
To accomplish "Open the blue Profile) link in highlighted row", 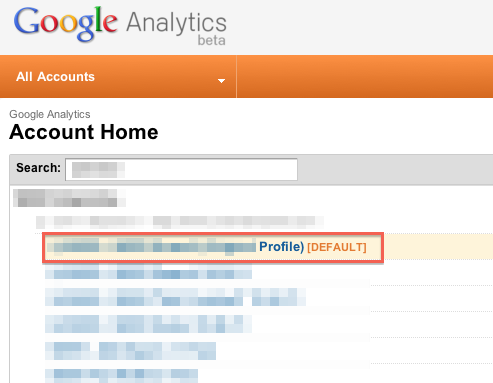I will (281, 247).
